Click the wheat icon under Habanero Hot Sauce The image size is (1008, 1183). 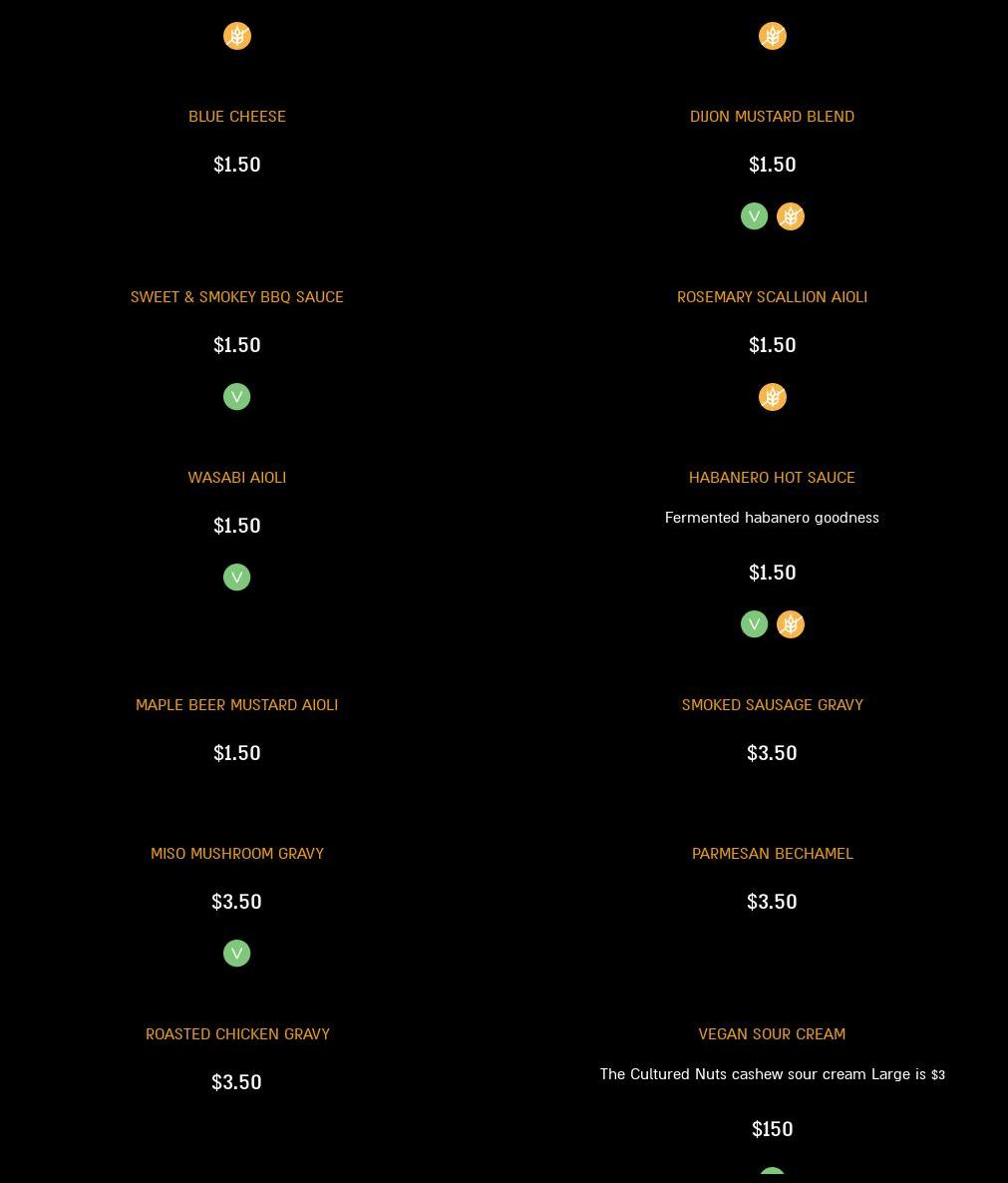pyautogui.click(x=791, y=624)
